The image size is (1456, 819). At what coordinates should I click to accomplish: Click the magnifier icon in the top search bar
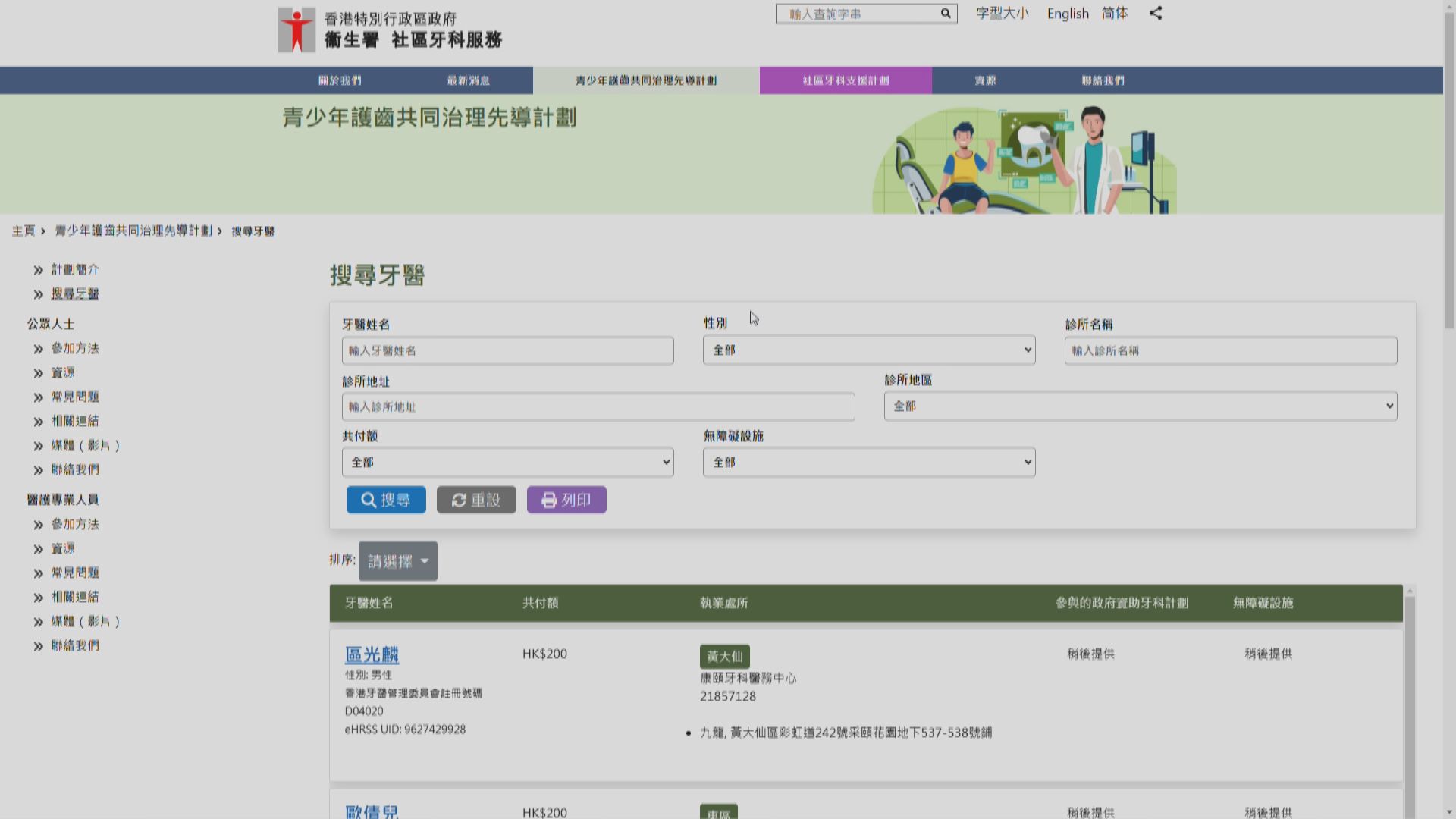click(945, 13)
